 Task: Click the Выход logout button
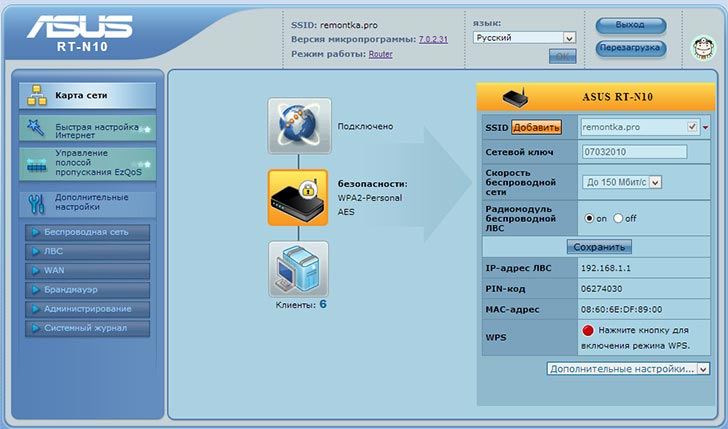tap(630, 26)
